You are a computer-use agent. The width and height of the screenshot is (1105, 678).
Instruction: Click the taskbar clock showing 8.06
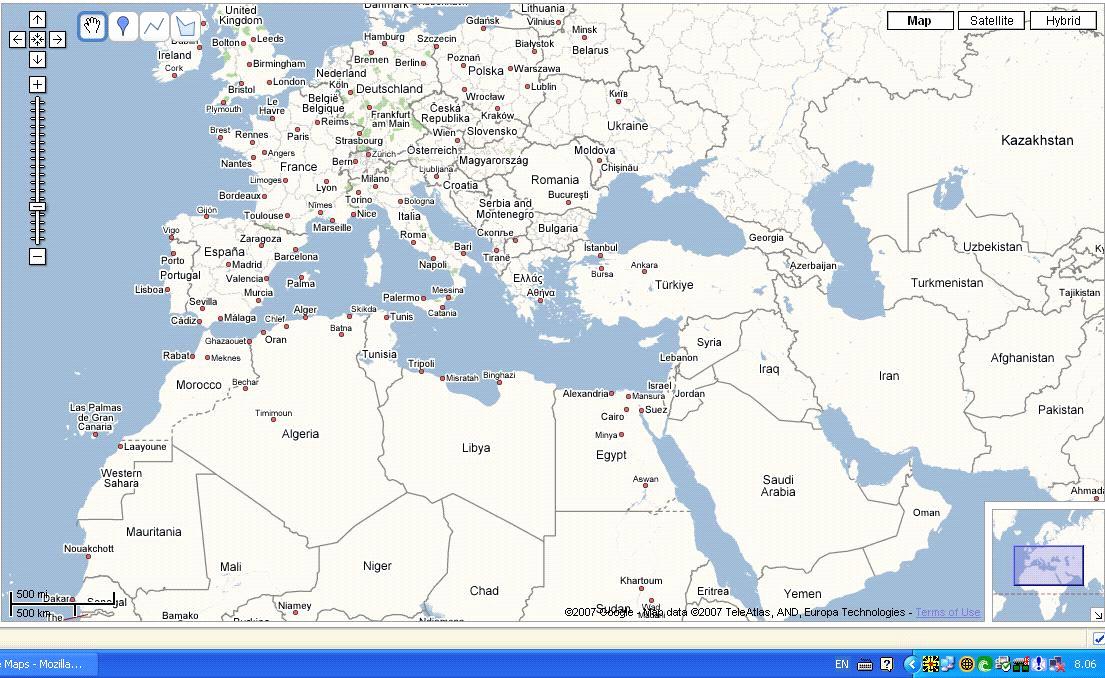coord(1085,664)
